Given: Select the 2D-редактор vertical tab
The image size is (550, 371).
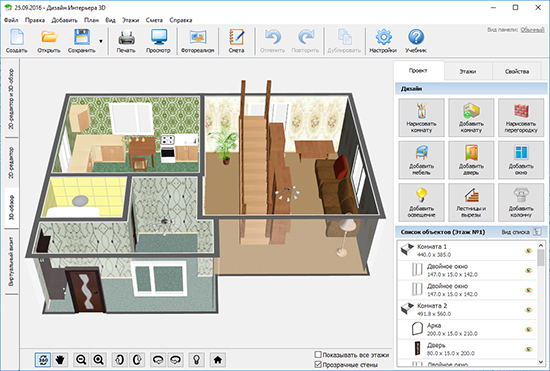Looking at the screenshot, I should [11, 163].
